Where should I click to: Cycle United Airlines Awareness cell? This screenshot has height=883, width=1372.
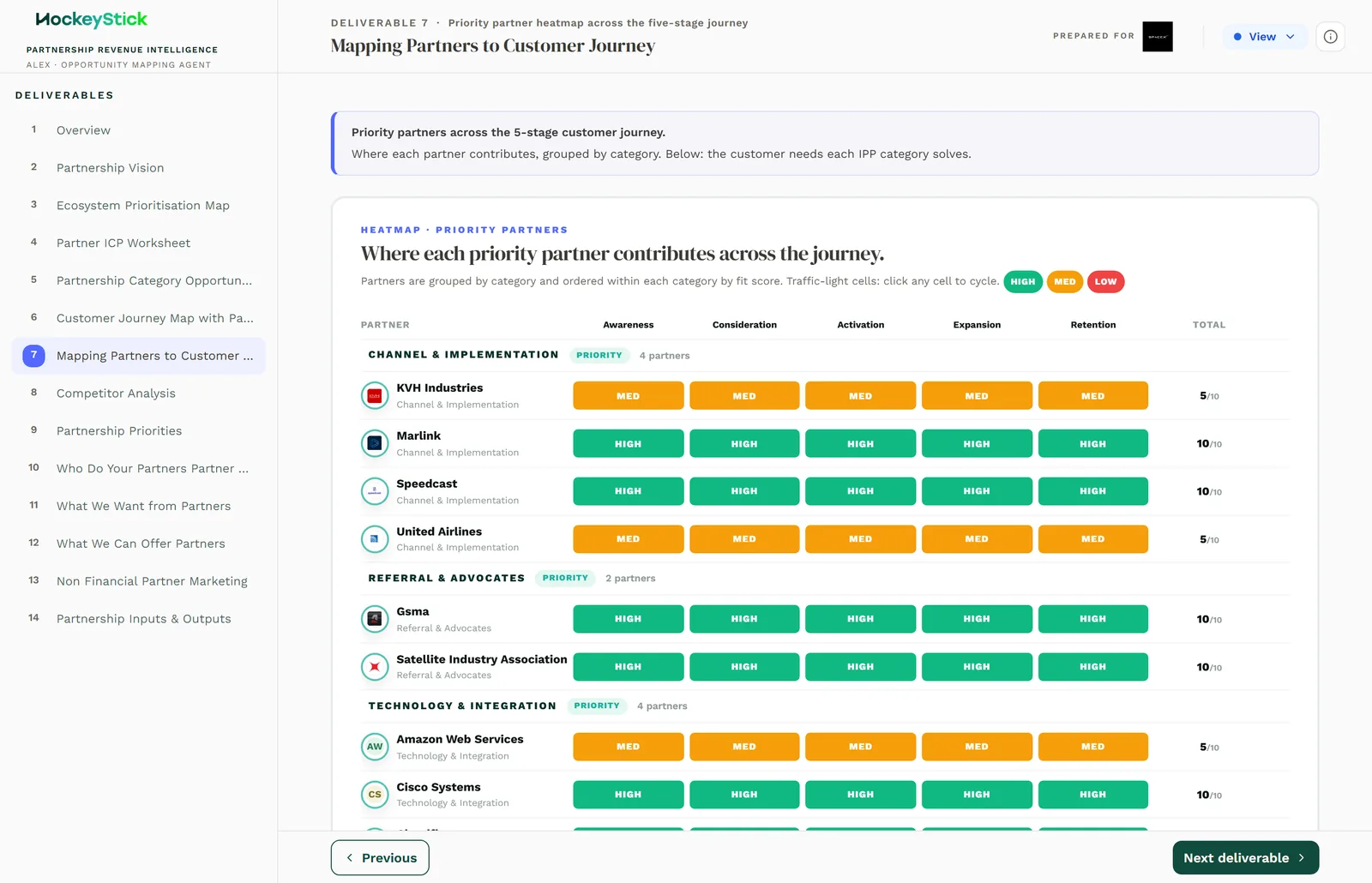[x=628, y=539]
